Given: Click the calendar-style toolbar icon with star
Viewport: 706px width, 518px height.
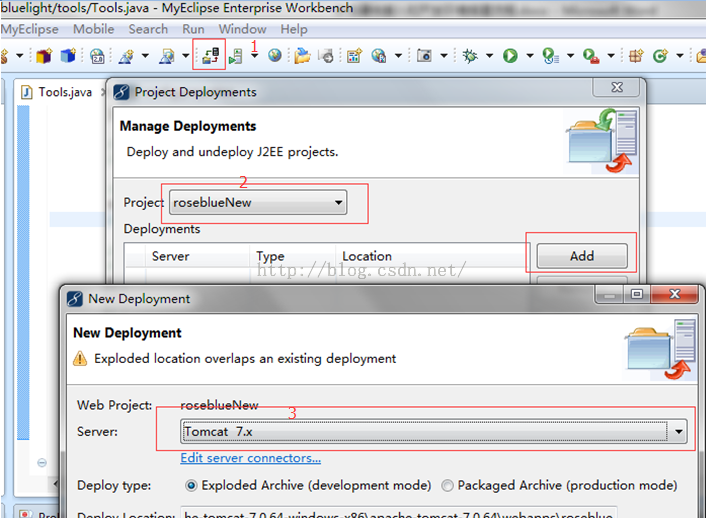Looking at the screenshot, I should [354, 56].
